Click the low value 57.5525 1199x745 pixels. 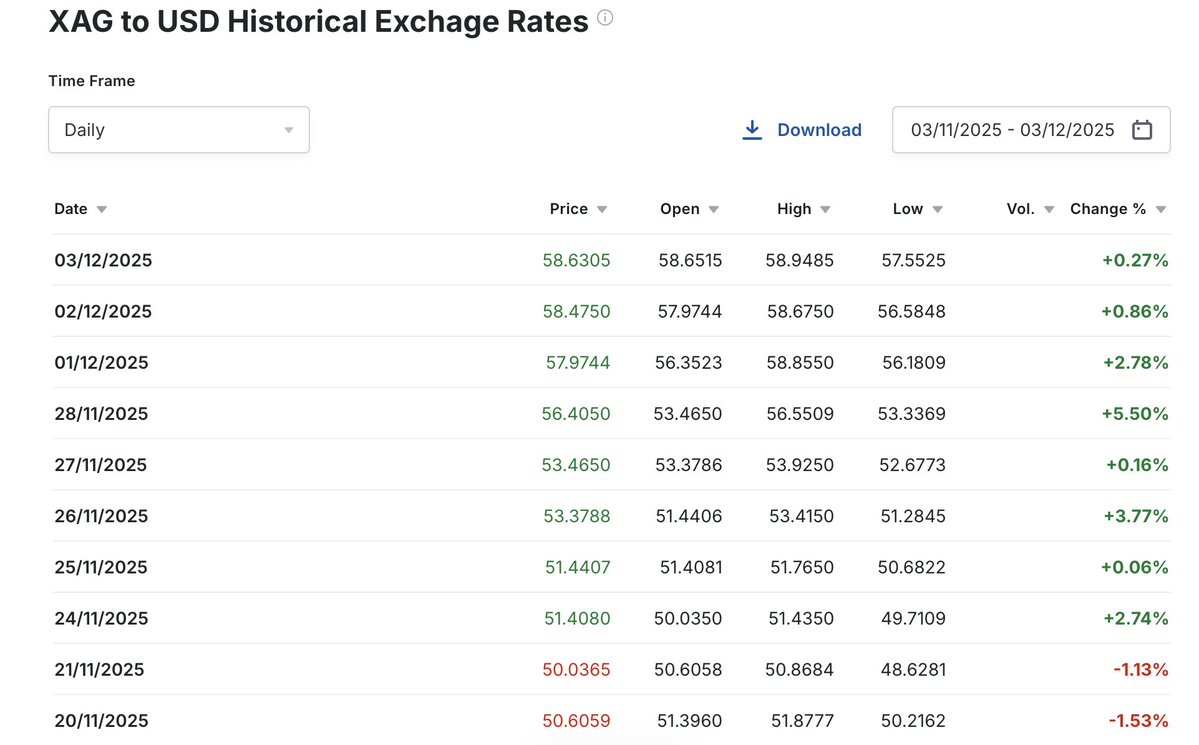point(914,260)
